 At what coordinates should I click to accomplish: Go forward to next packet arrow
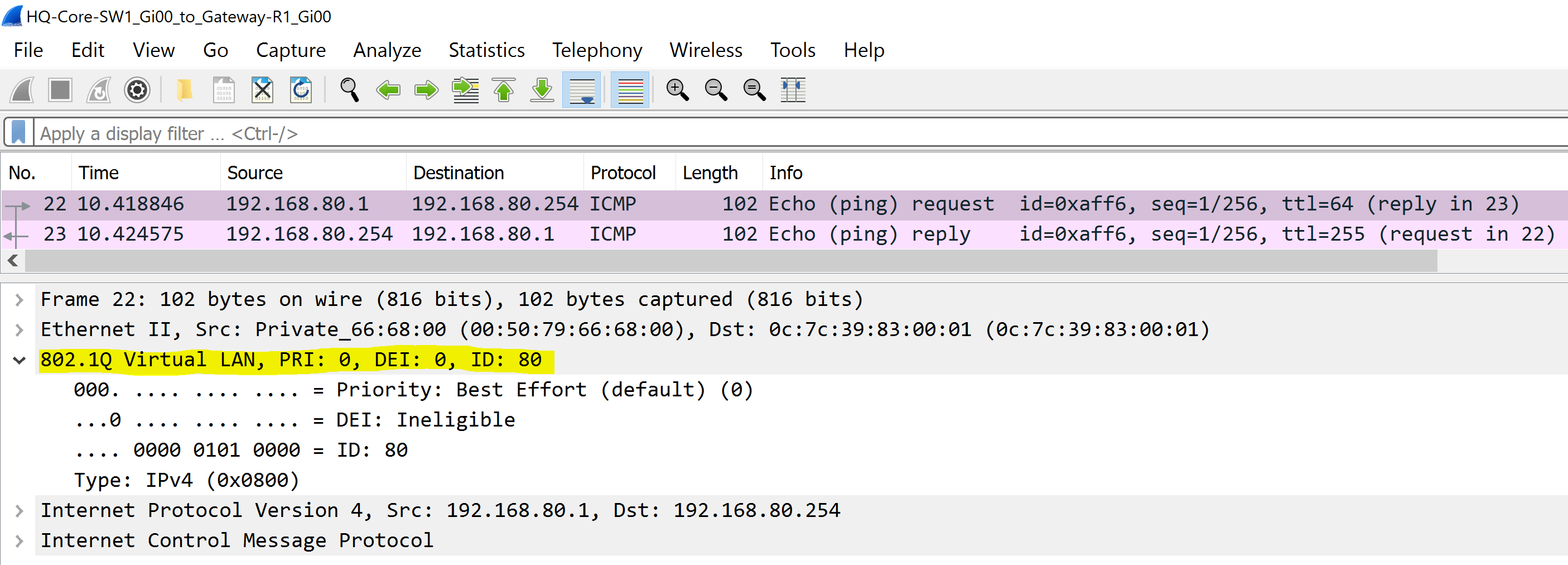pyautogui.click(x=426, y=90)
